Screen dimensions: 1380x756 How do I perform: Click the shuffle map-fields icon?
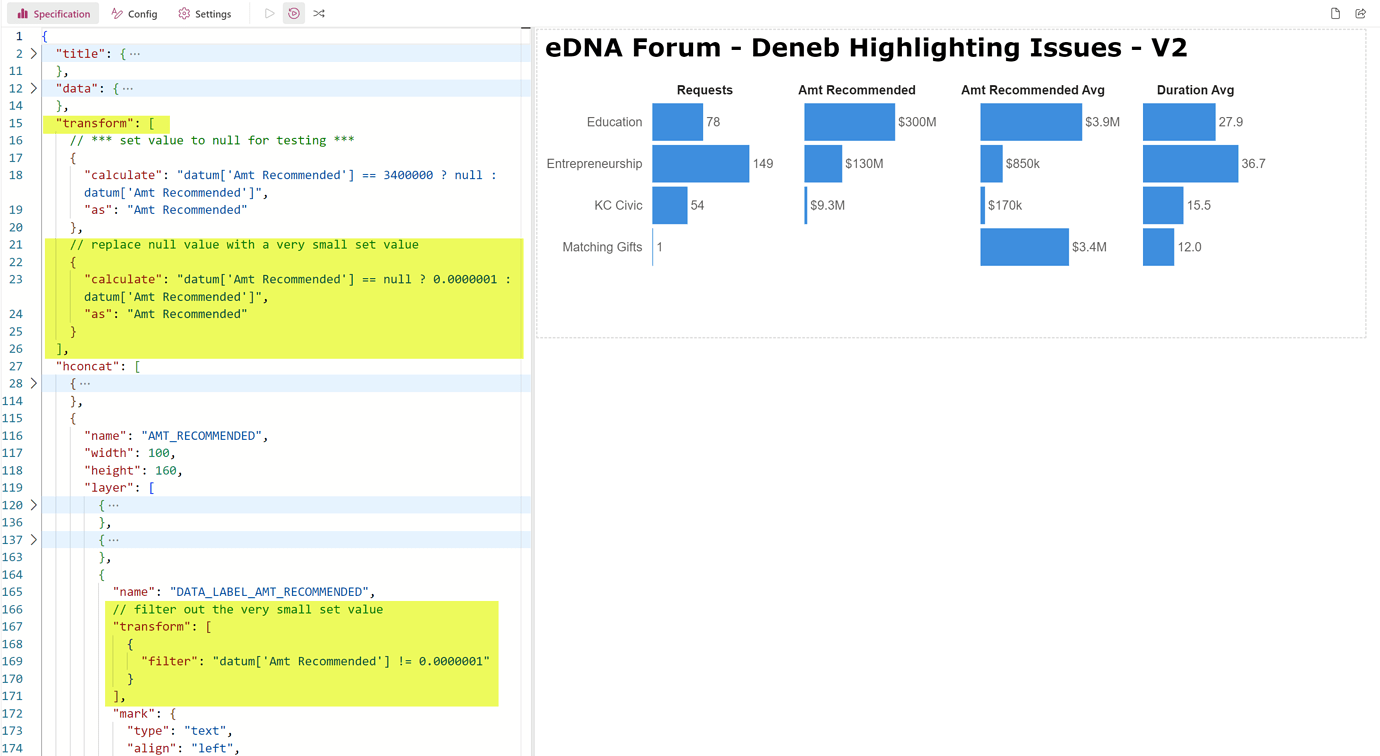(x=319, y=13)
